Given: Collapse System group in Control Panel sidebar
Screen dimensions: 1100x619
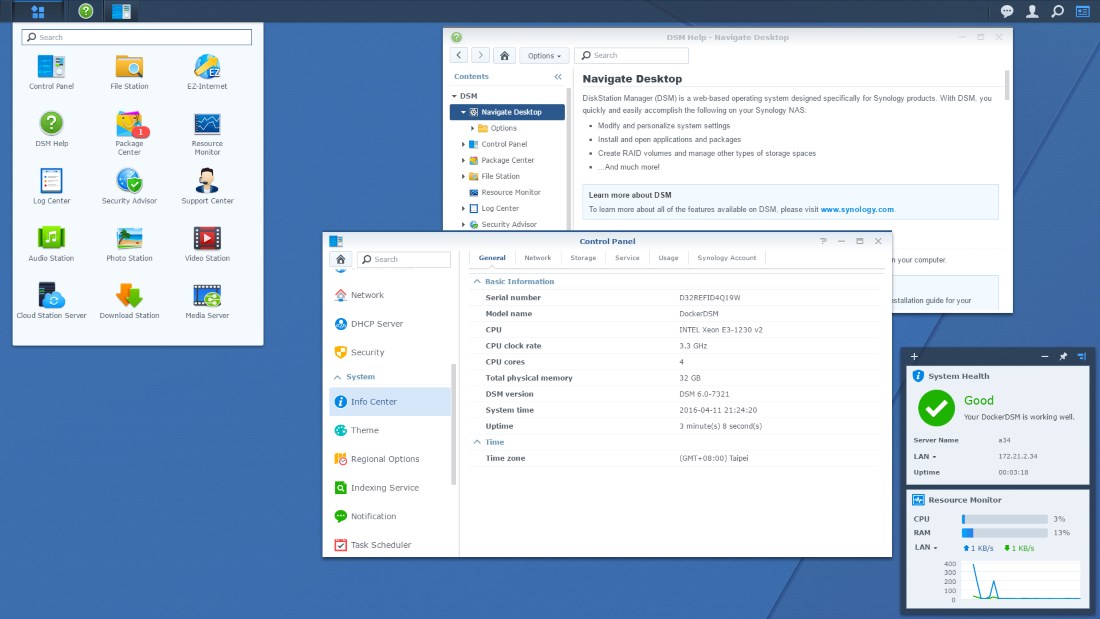Looking at the screenshot, I should [337, 377].
